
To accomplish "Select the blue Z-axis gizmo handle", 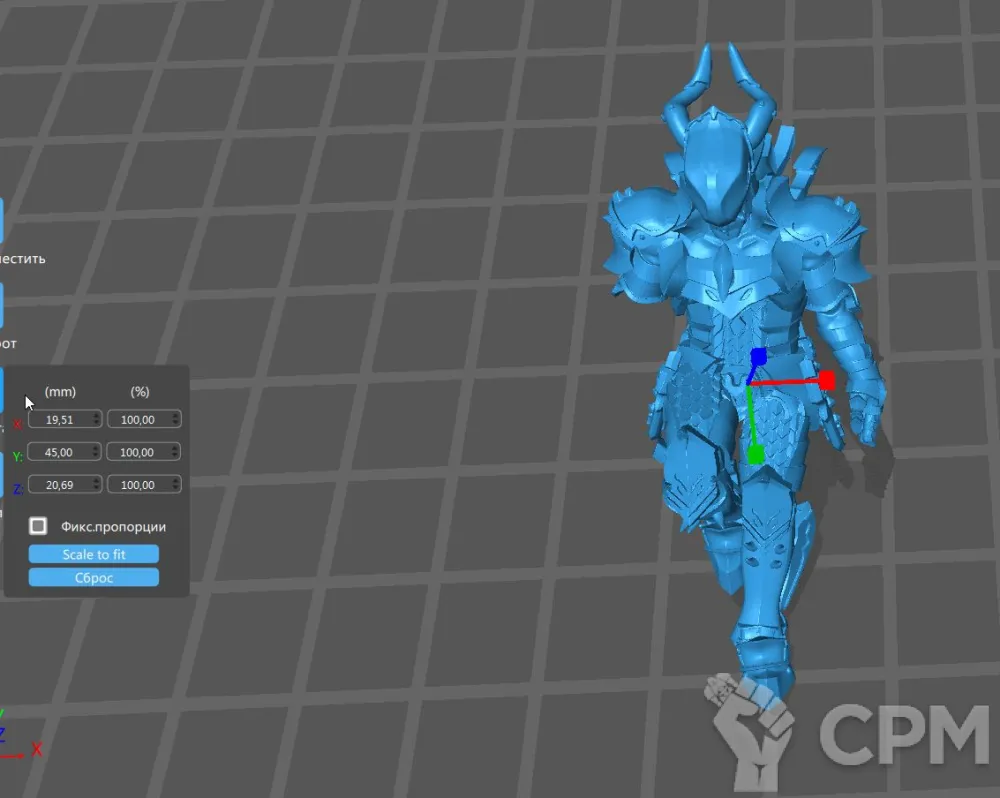I will (759, 356).
